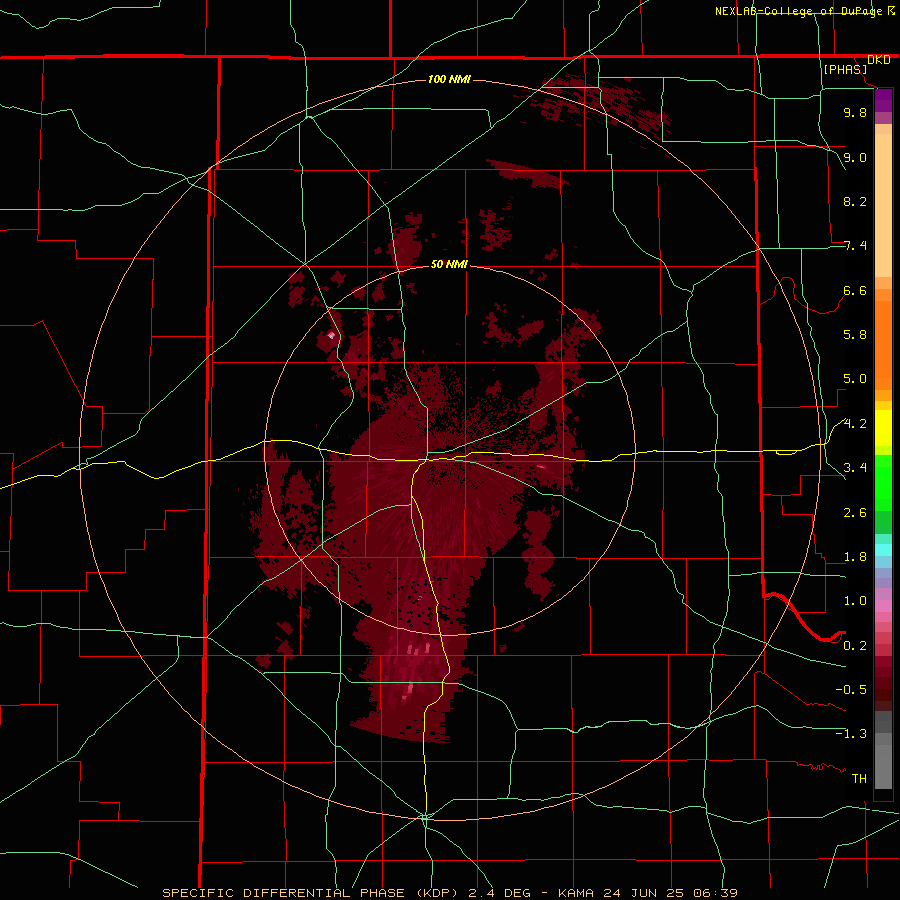
Task: Click the cyan segment of the color bar
Action: [x=883, y=549]
